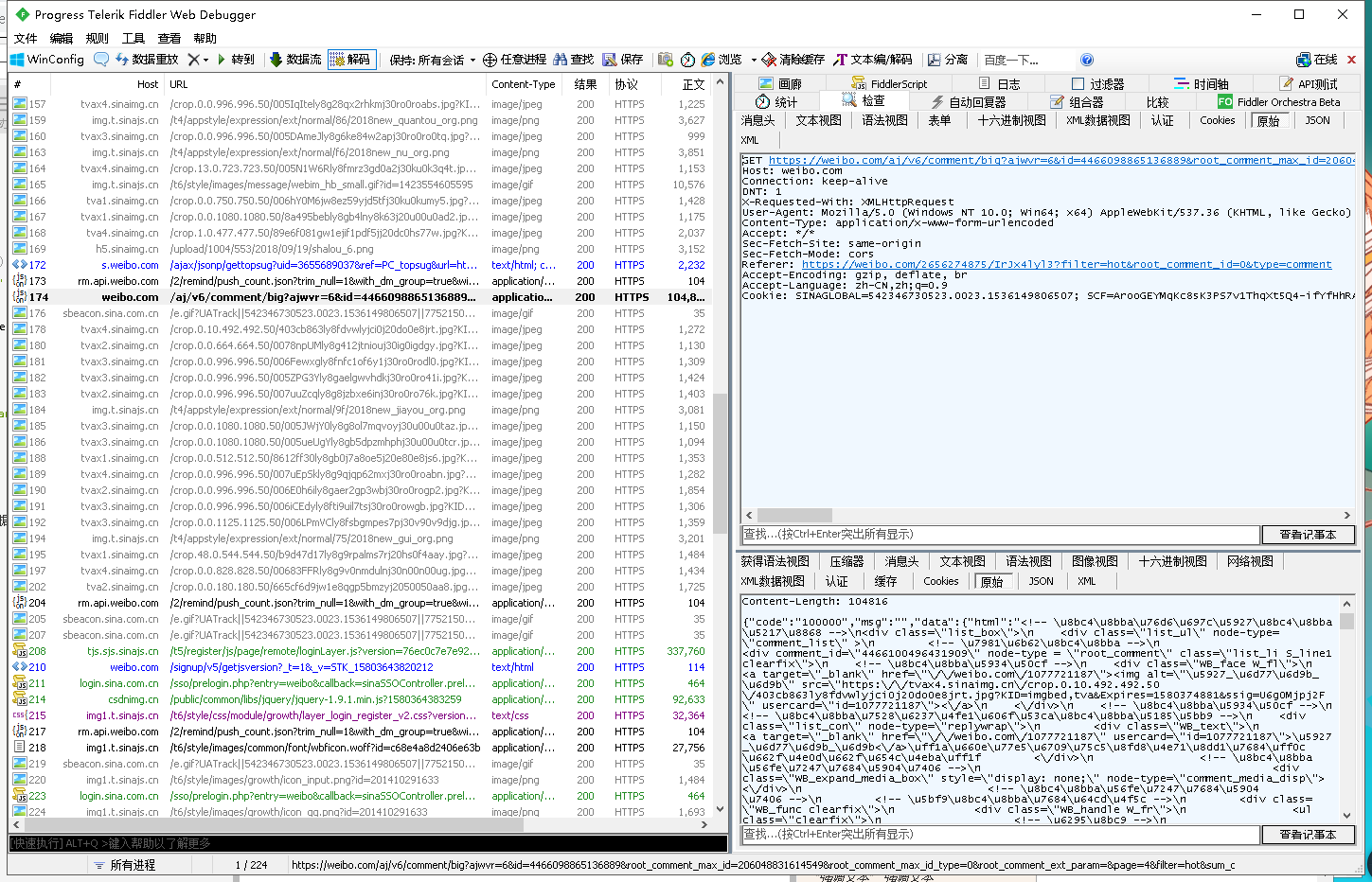This screenshot has height=882, width=1372.
Task: Open the 文本编/解码 text wizard
Action: (873, 60)
